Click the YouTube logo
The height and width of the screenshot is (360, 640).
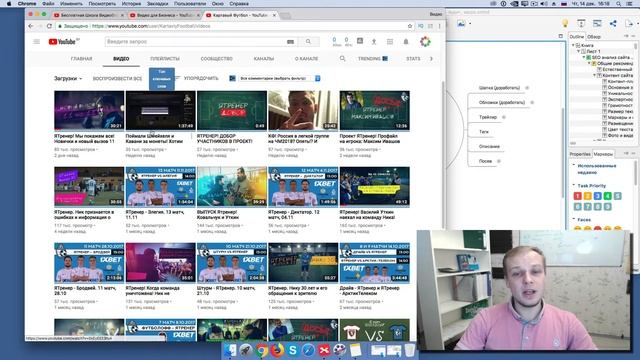pyautogui.click(x=64, y=42)
